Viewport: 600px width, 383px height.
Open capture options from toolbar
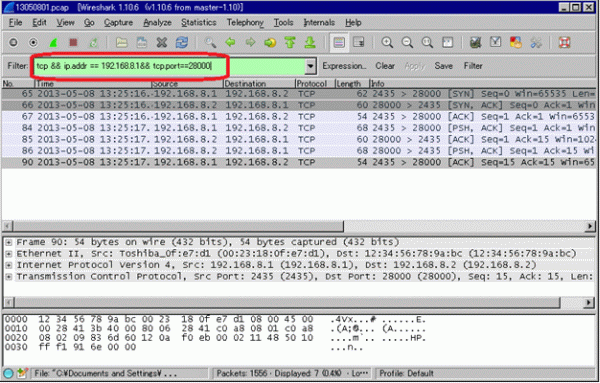pos(33,42)
